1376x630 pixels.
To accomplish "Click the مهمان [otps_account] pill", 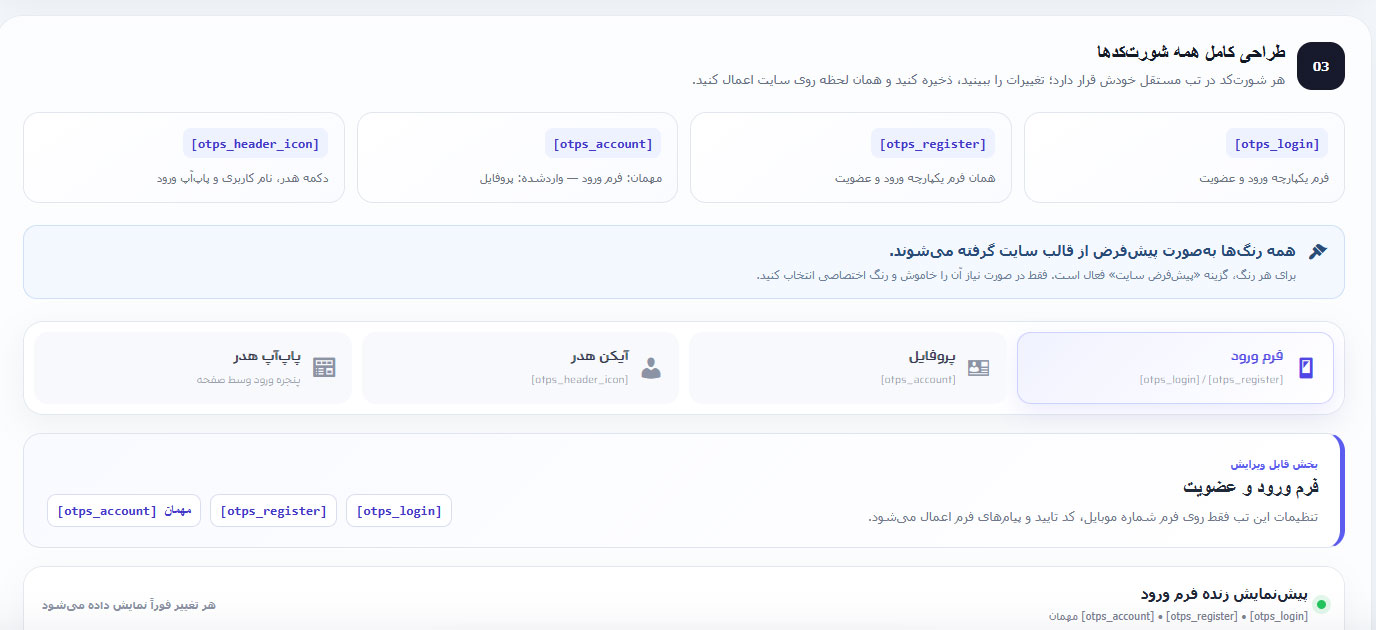I will point(124,511).
